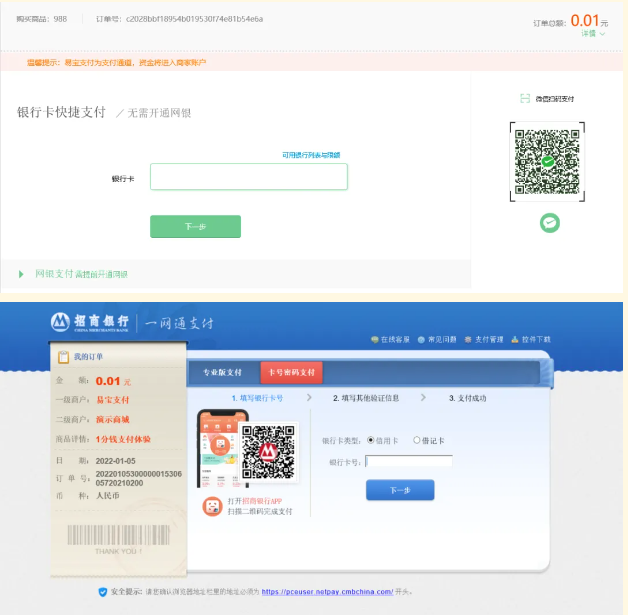The width and height of the screenshot is (628, 615).
Task: Focus the quick pay bank card input field
Action: tap(249, 177)
